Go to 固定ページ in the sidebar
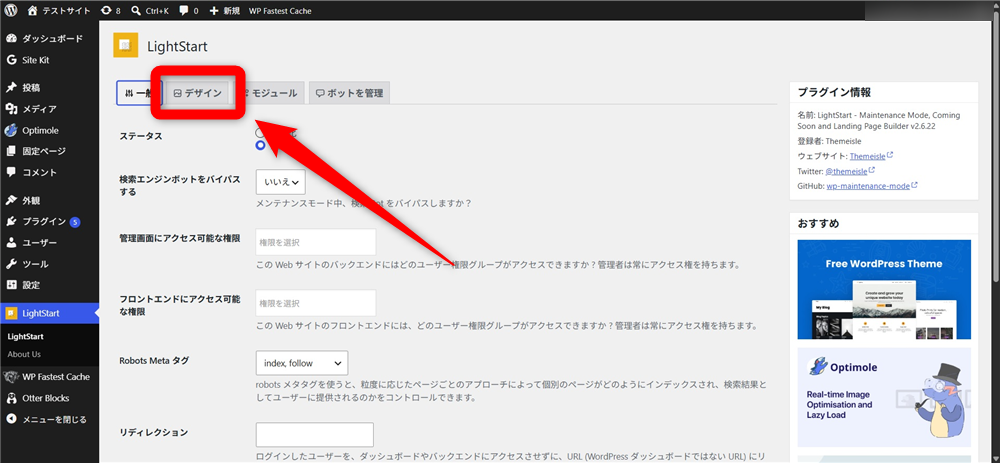1000x463 pixels. tap(49, 151)
